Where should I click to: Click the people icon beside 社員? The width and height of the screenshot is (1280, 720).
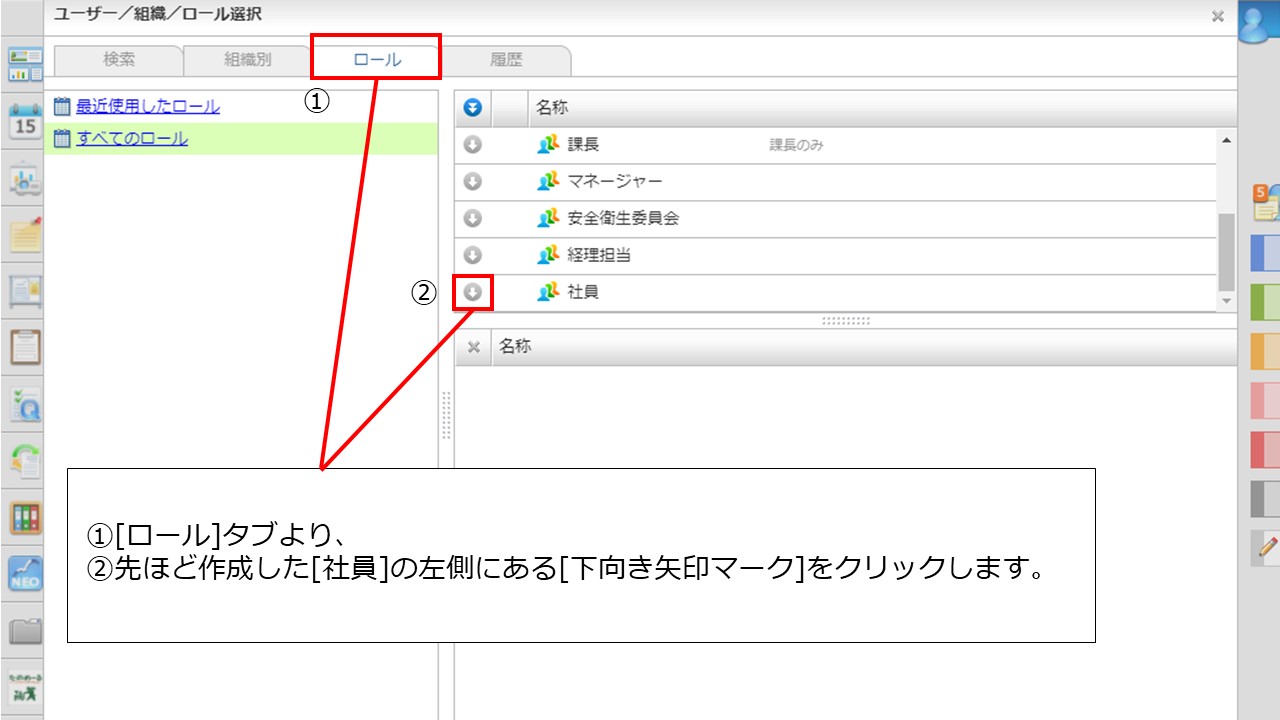click(x=546, y=292)
